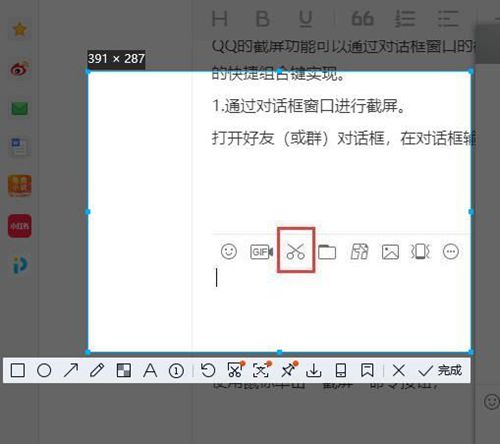Insert a numbered sequence marker

176,371
